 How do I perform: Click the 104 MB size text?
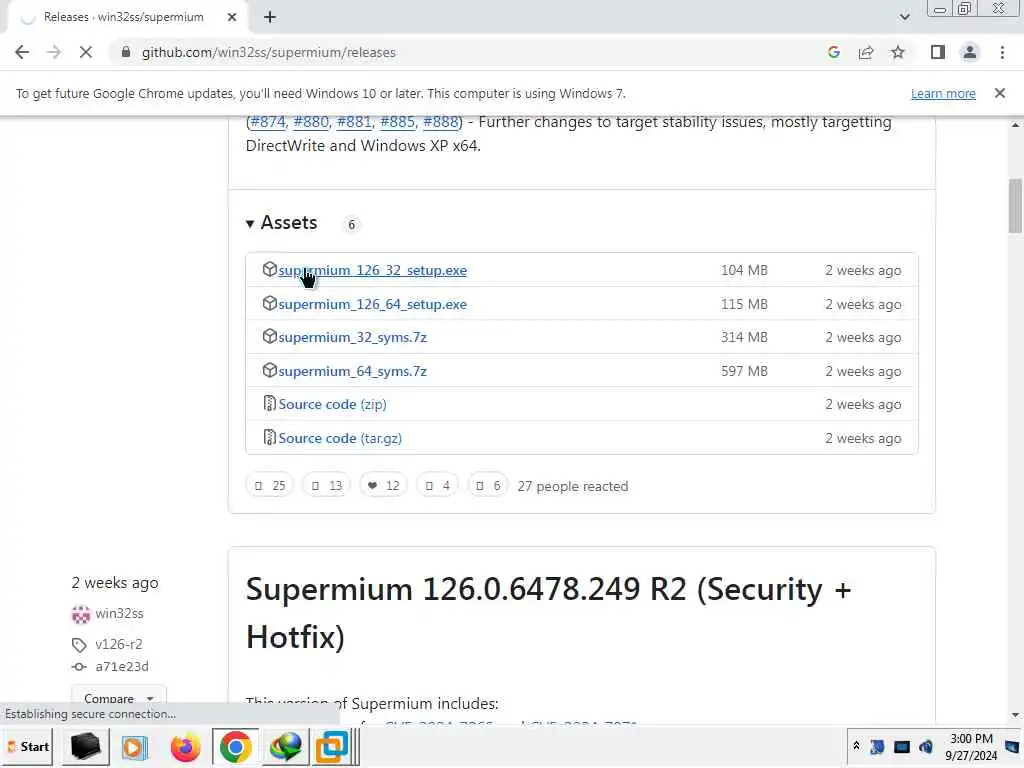tap(744, 270)
